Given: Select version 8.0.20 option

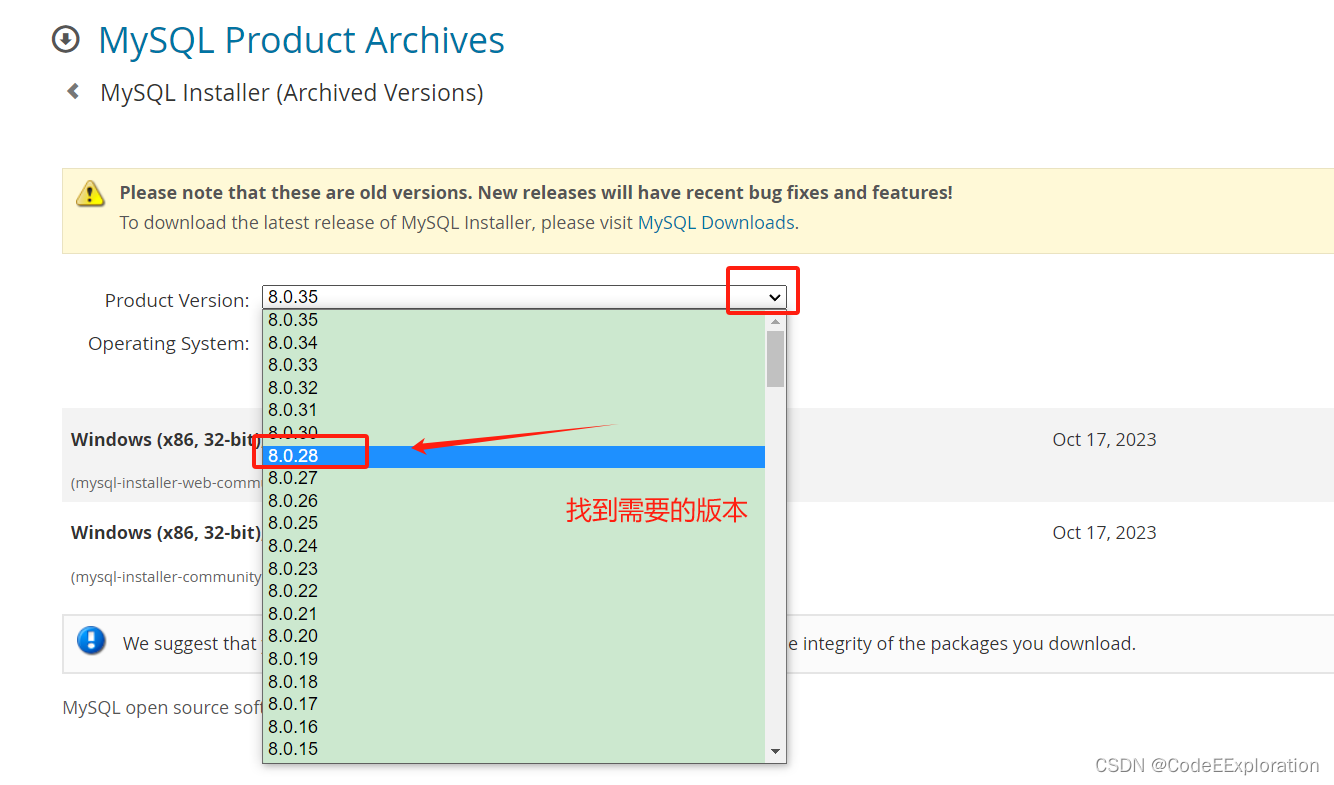Looking at the screenshot, I should [514, 636].
